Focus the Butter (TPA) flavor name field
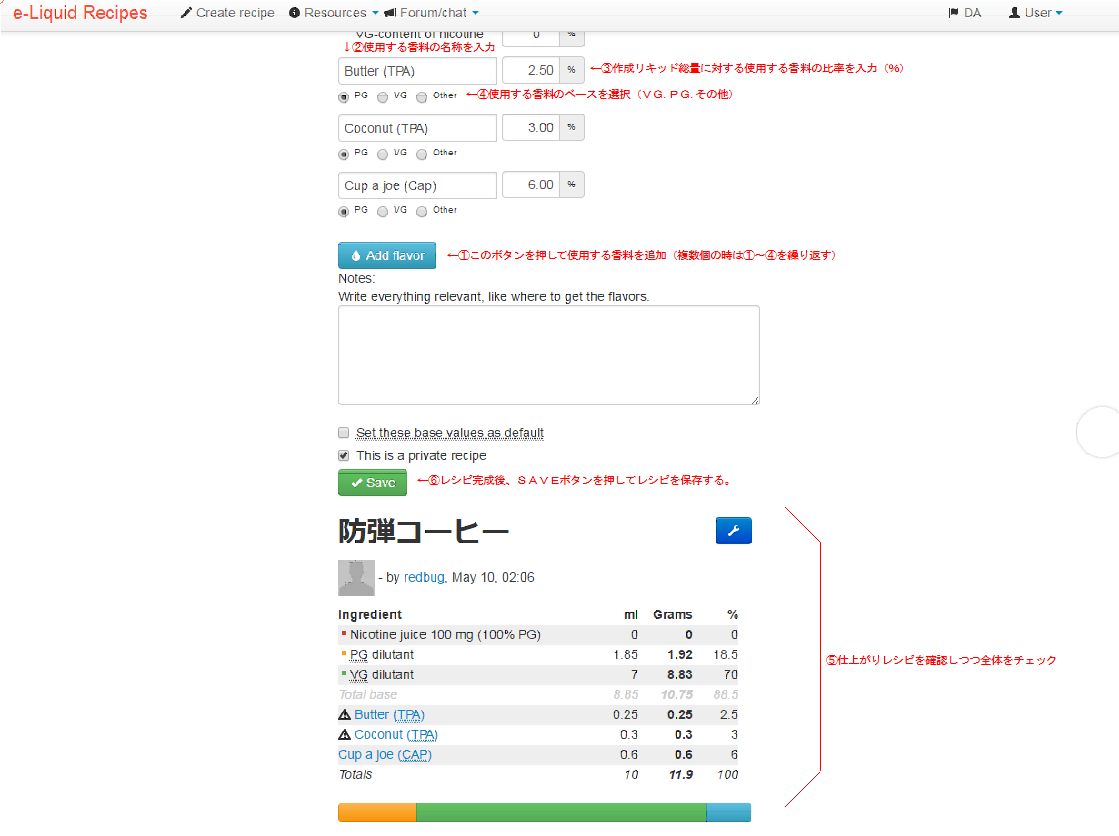Screen dimensions: 1119x836 (x=417, y=71)
